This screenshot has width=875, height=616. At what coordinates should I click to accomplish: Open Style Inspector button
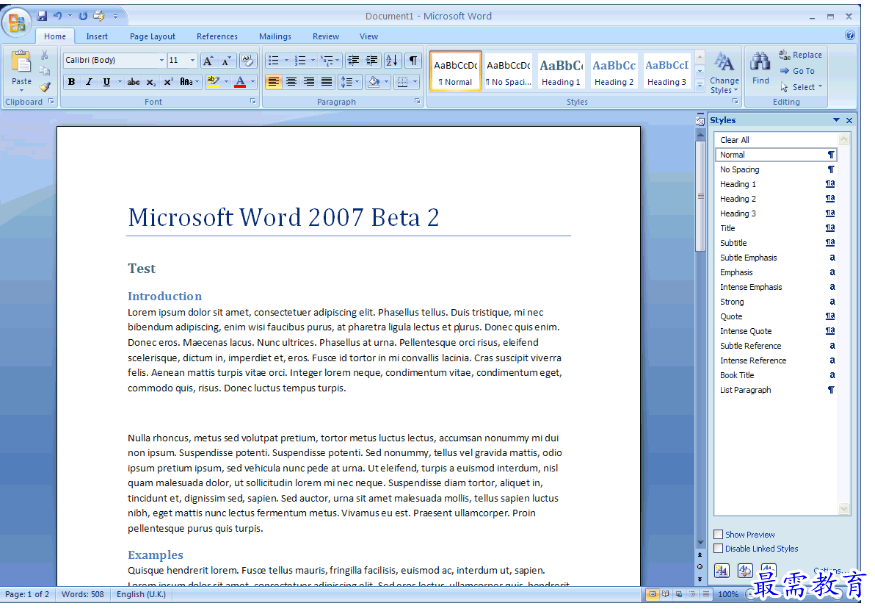click(x=745, y=570)
